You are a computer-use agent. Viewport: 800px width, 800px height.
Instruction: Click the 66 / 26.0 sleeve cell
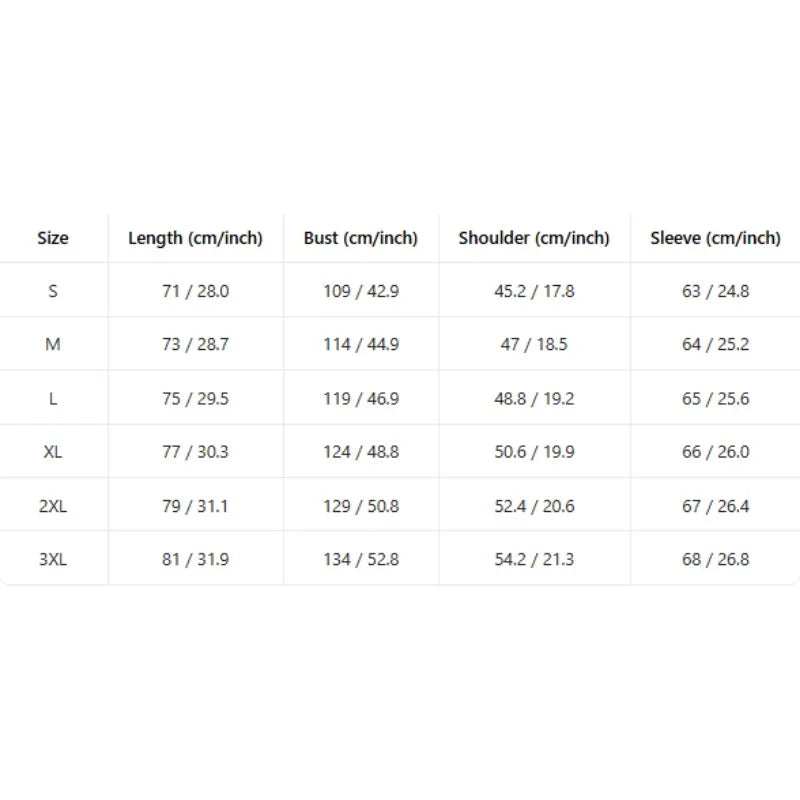coord(715,452)
